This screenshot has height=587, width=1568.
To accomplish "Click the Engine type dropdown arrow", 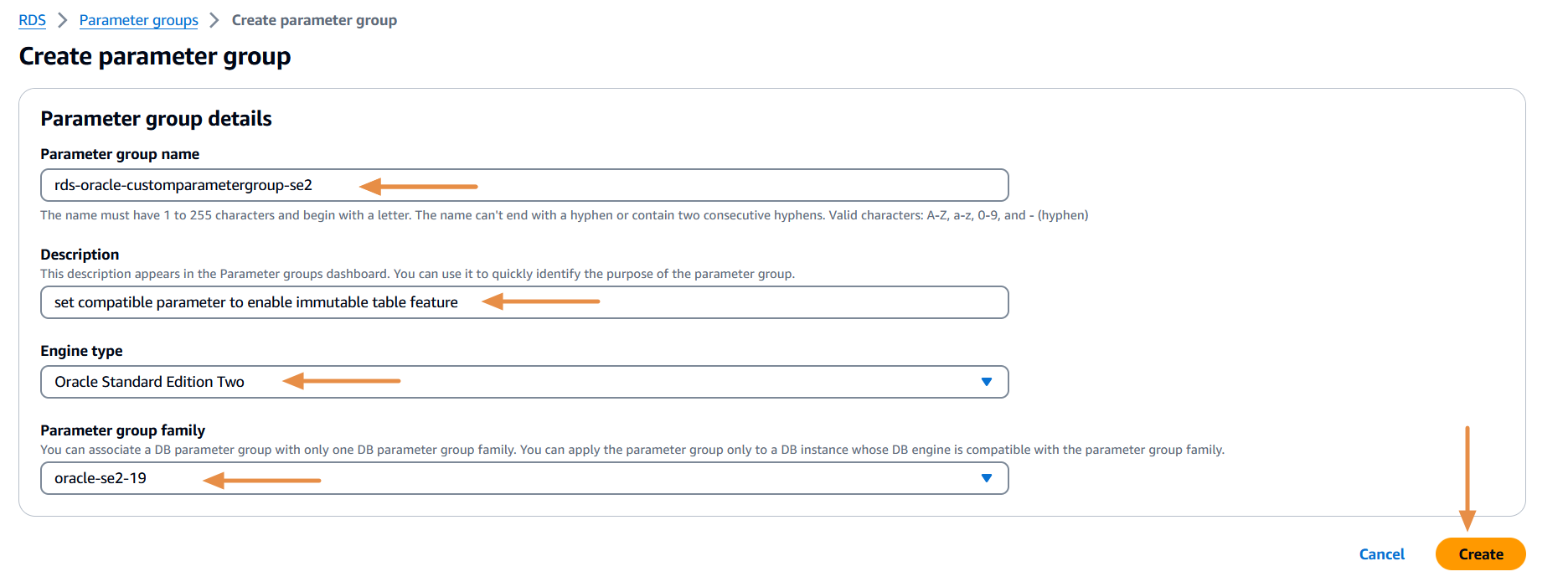I will 987,382.
